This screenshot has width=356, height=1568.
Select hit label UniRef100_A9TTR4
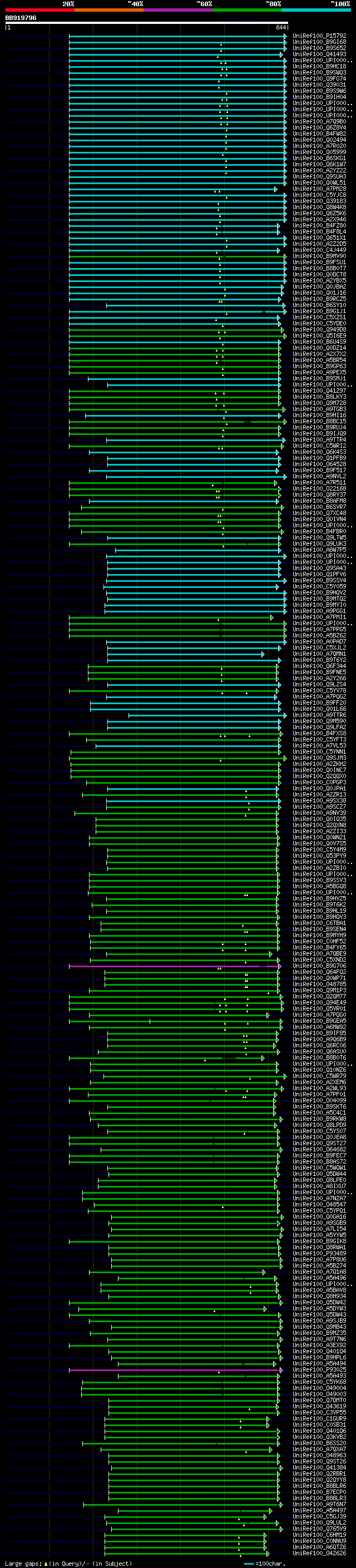[x=319, y=439]
